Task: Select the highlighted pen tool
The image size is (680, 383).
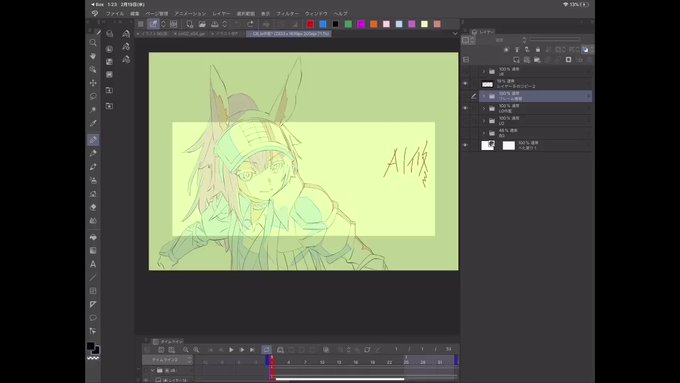Action: click(x=93, y=140)
